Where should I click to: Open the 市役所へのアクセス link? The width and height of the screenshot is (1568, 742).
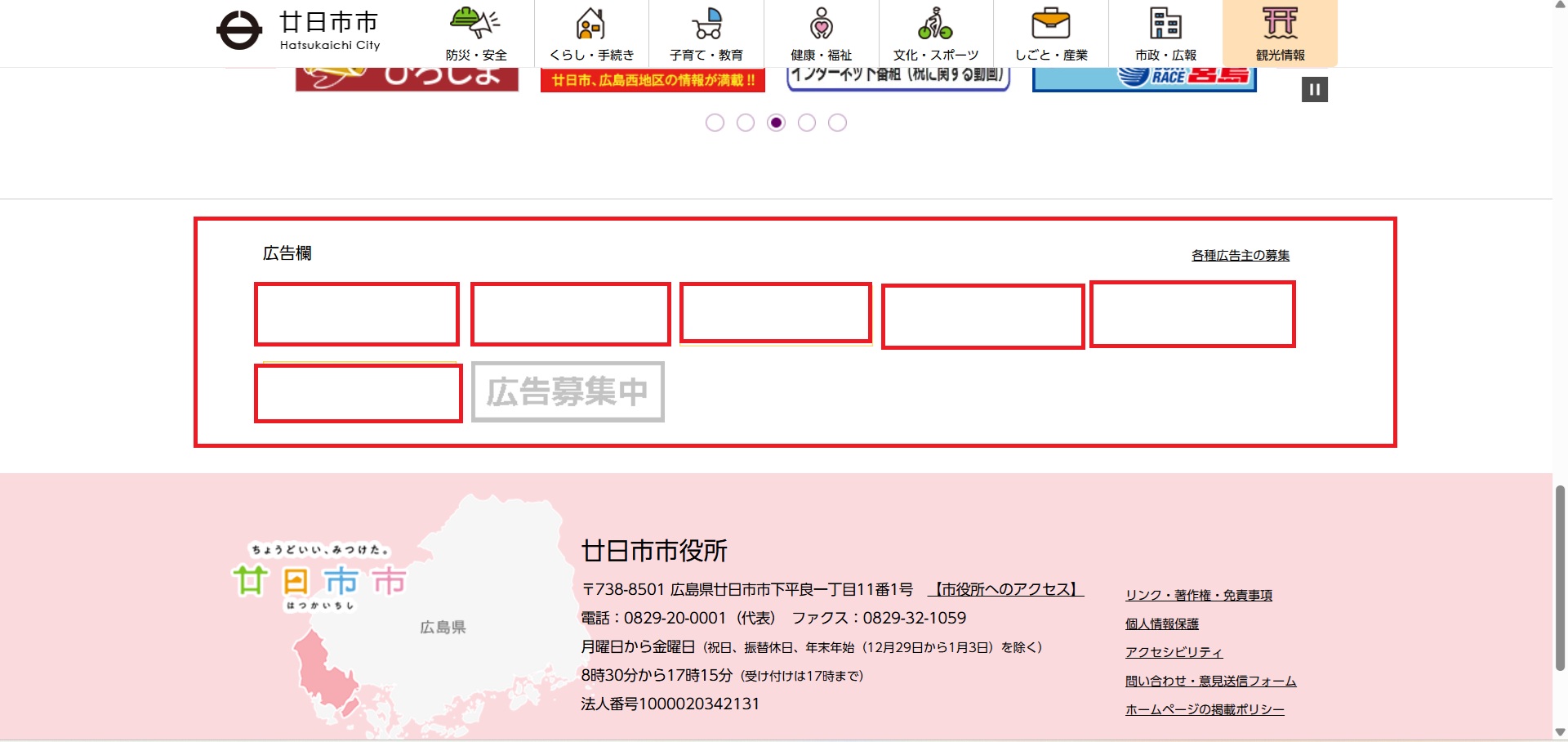click(x=1006, y=589)
